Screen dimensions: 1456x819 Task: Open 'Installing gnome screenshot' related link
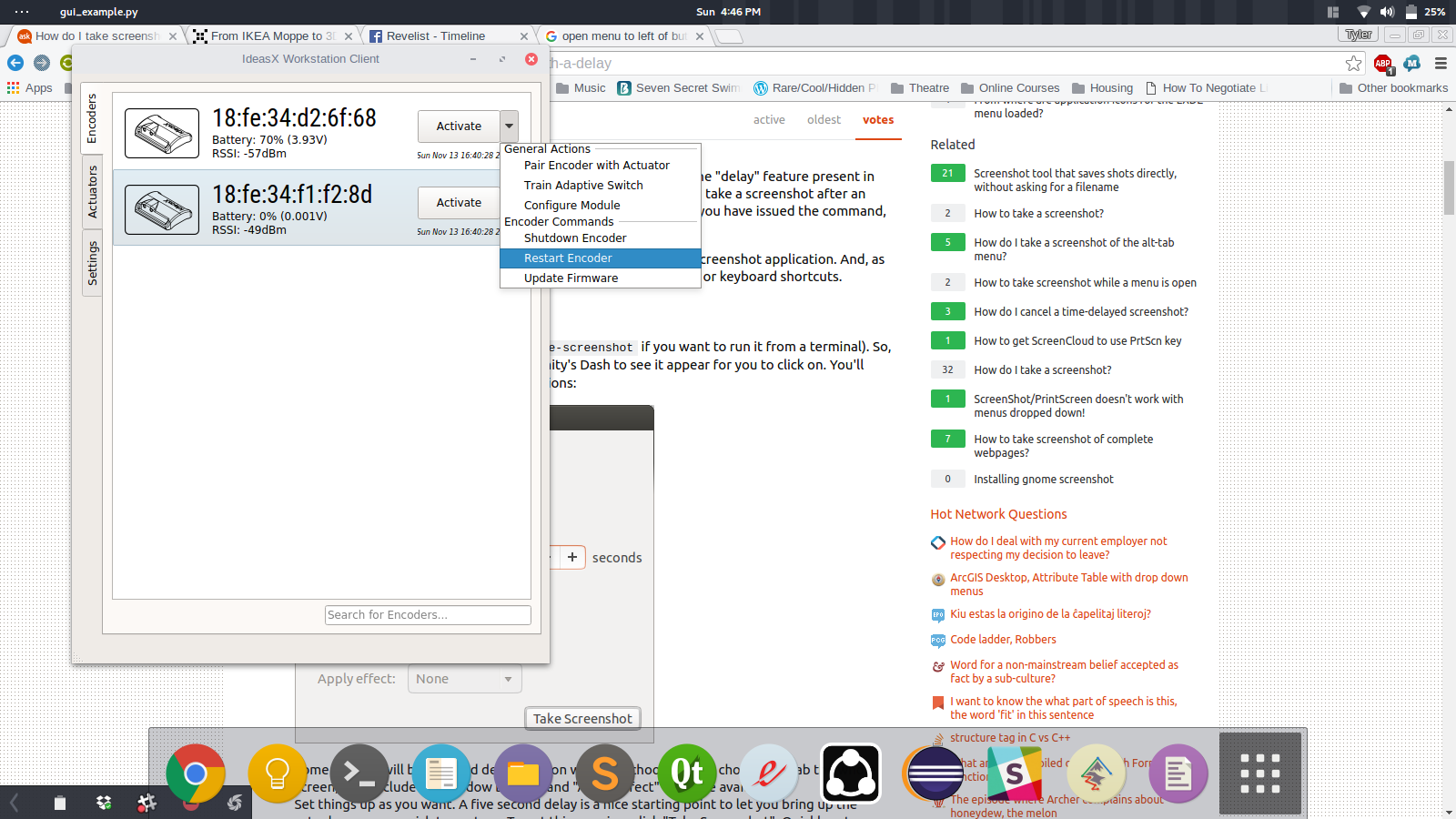1044,480
